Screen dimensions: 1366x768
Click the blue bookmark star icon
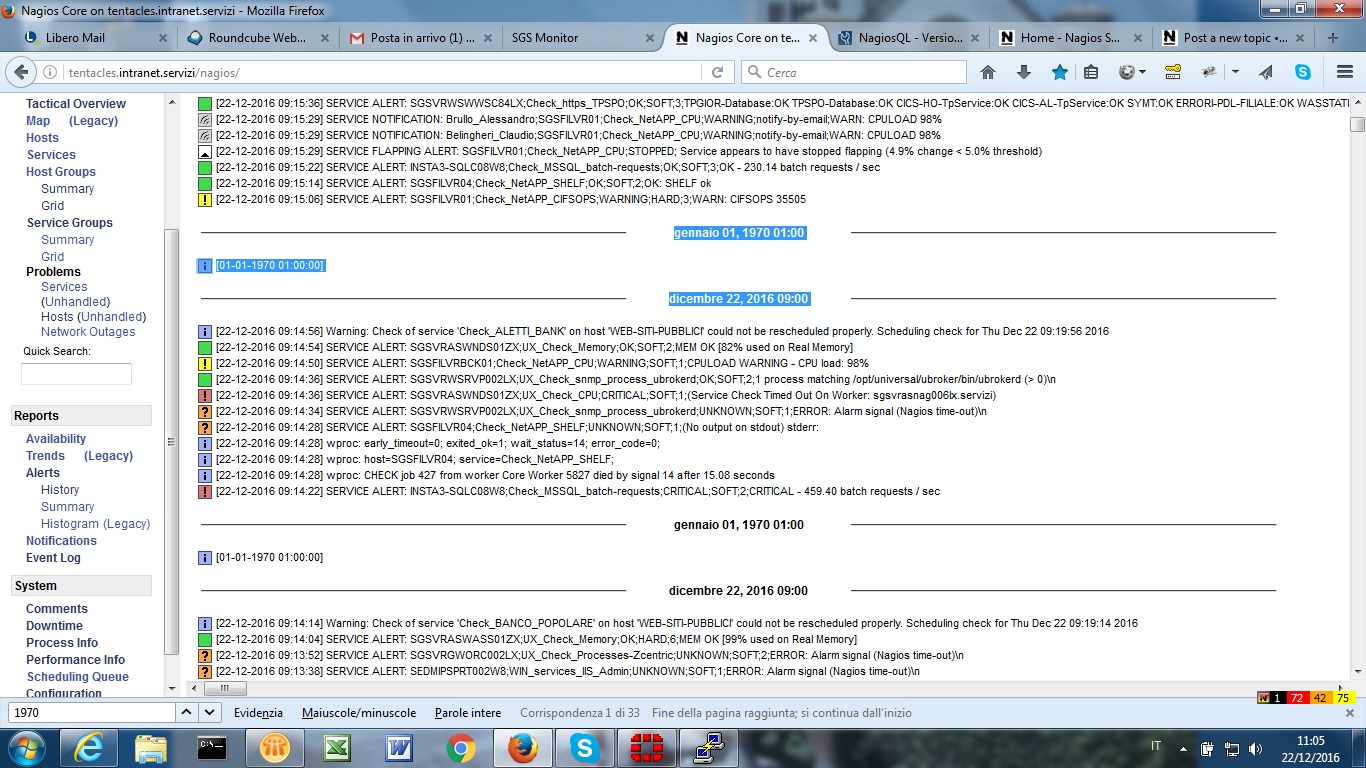click(1059, 72)
